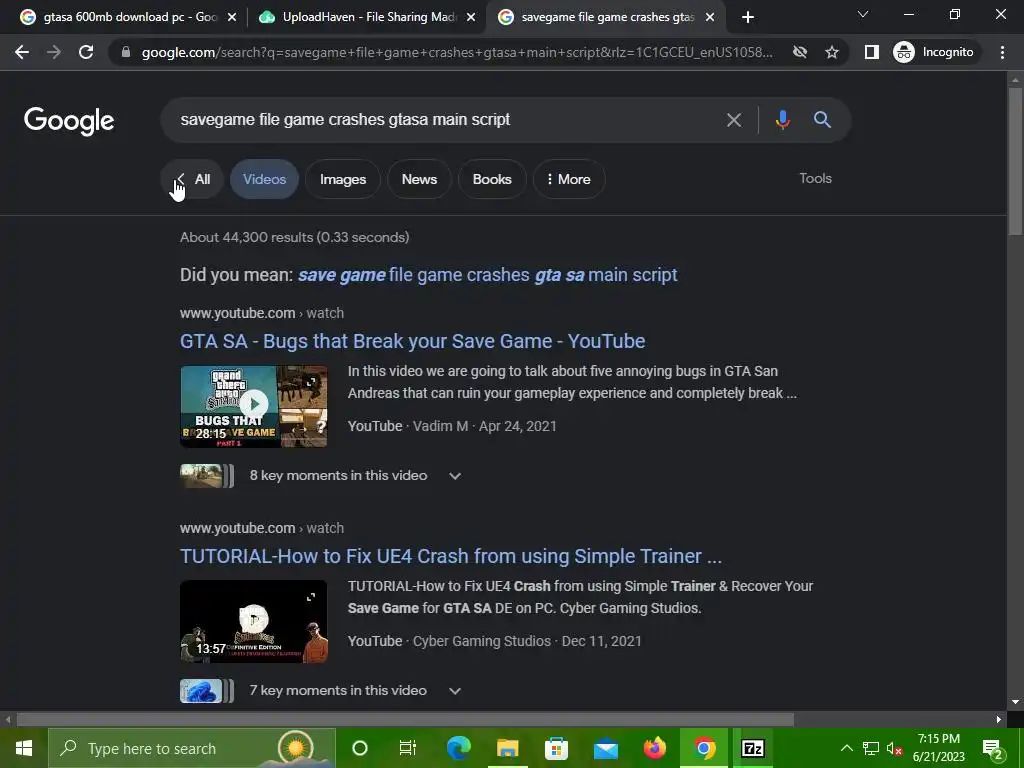Click the horizontal scrollbar right arrow
This screenshot has width=1024, height=768.
click(x=999, y=719)
